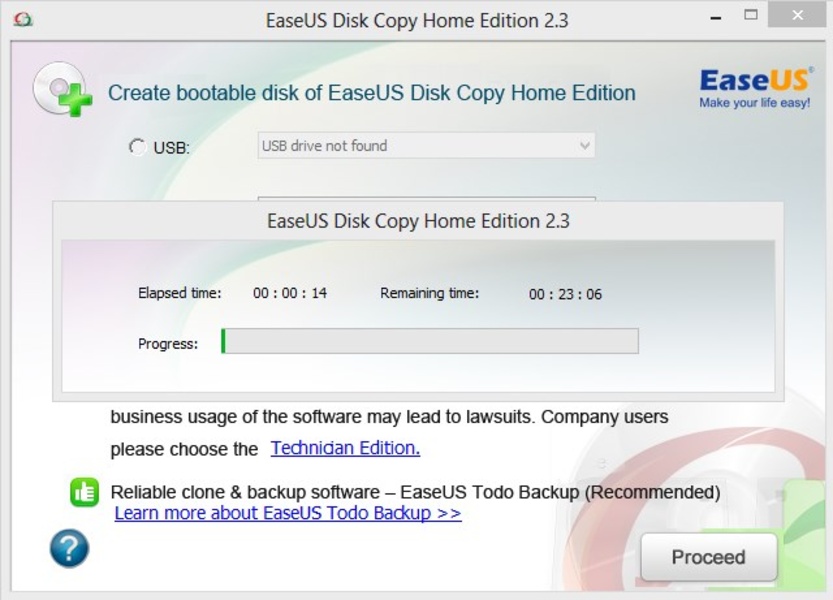Click the EaseUS logo
Viewport: 833px width, 600px height.
click(x=754, y=88)
